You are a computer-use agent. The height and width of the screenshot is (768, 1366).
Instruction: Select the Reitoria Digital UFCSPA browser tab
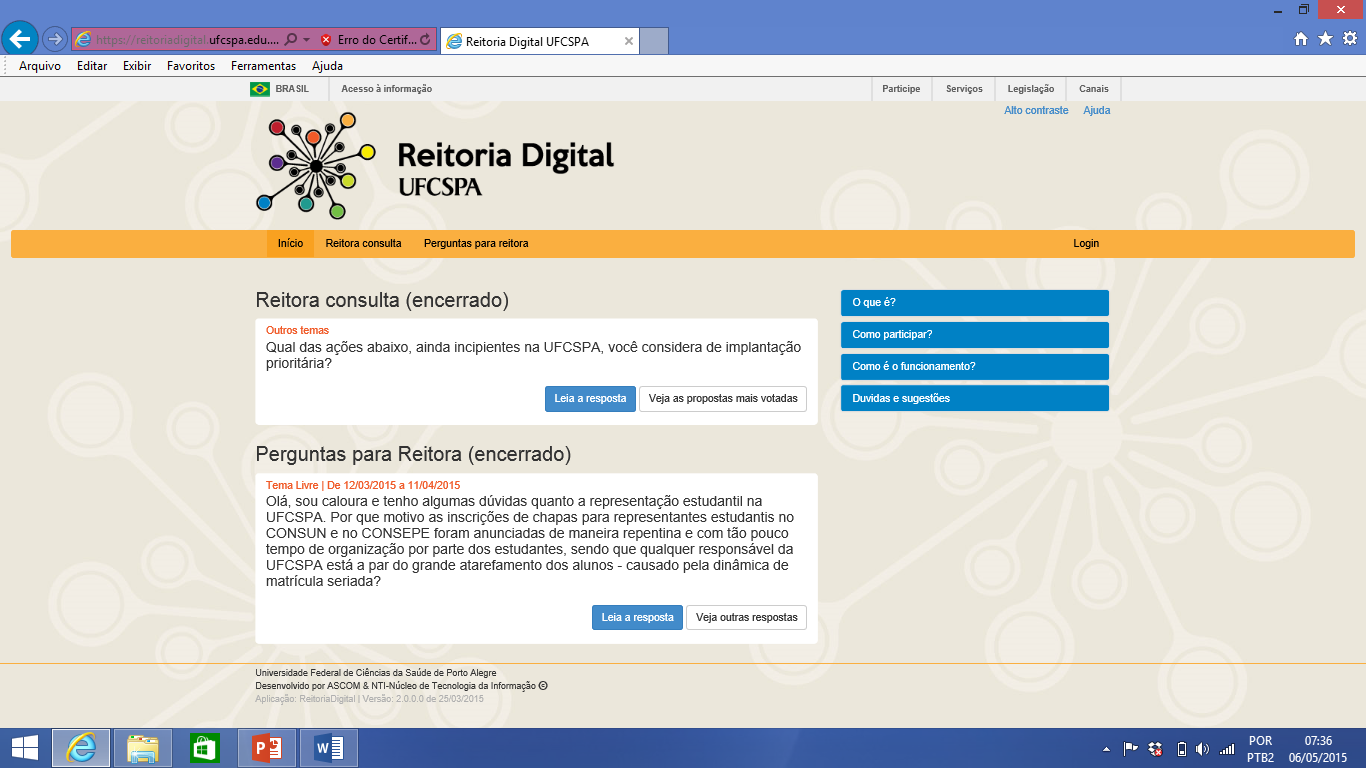point(538,41)
